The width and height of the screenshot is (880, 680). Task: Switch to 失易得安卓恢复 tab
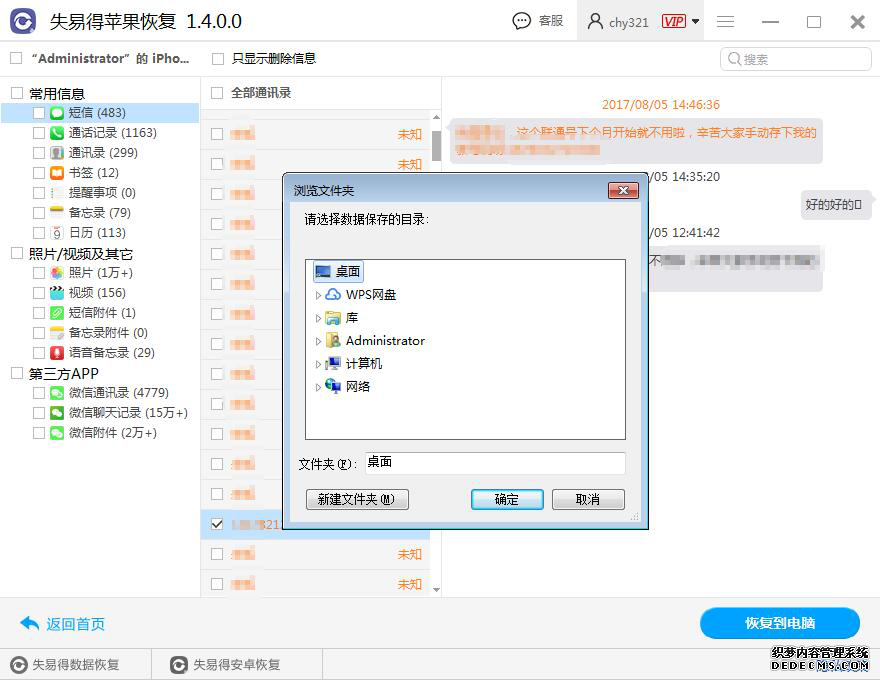click(236, 665)
